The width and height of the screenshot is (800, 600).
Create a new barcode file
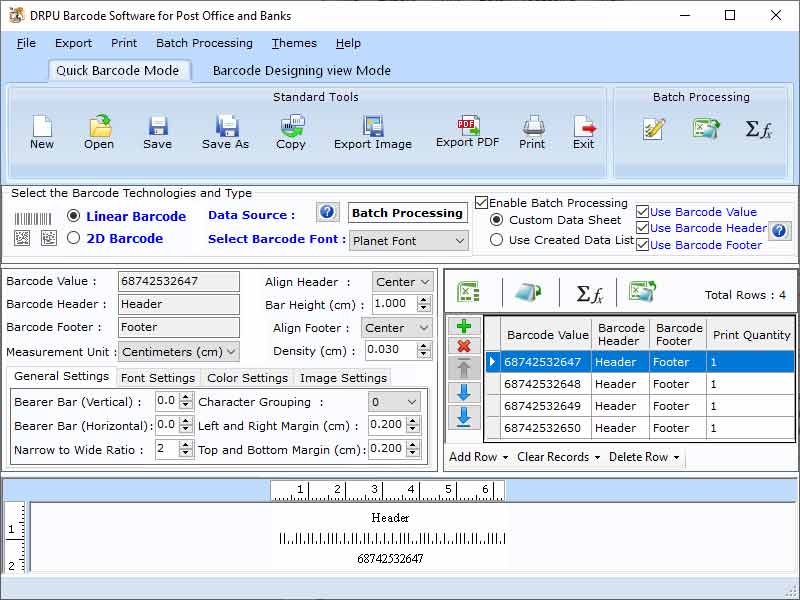(x=41, y=130)
